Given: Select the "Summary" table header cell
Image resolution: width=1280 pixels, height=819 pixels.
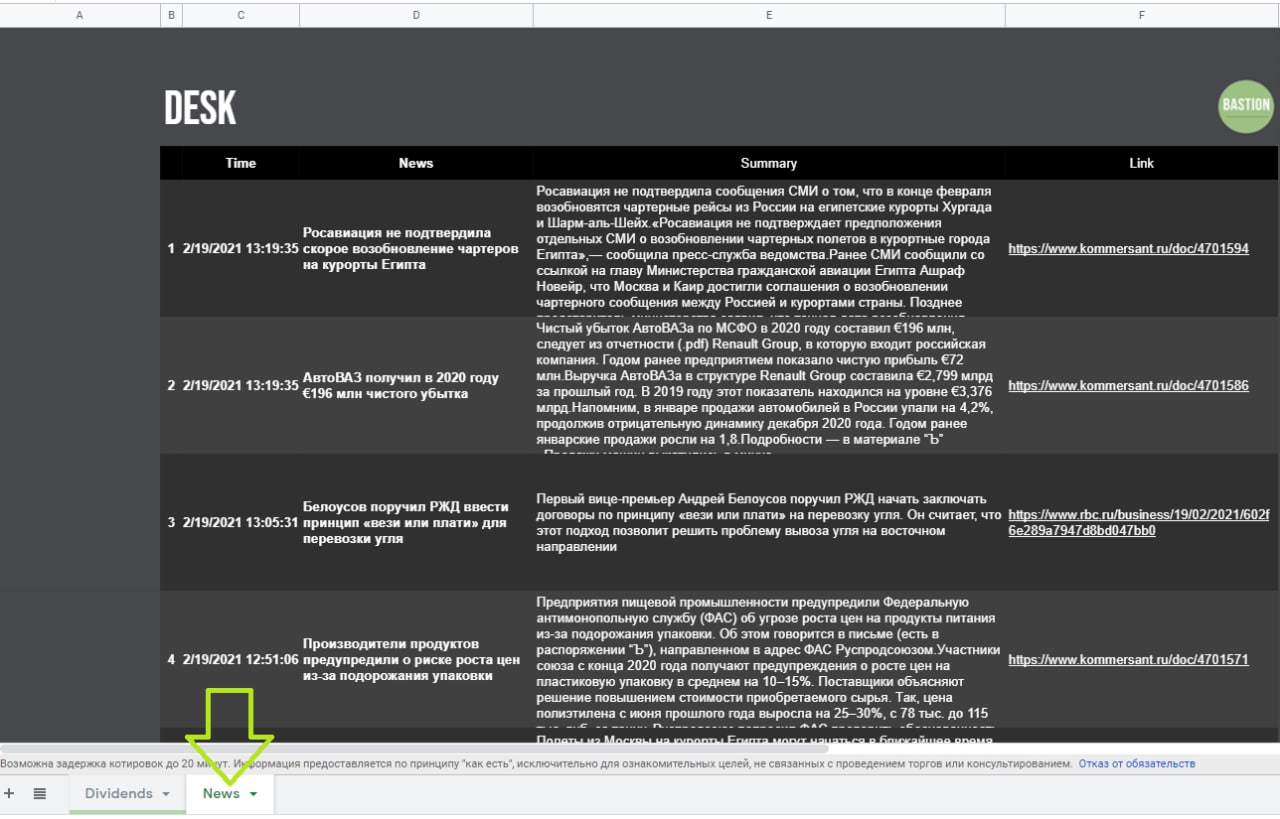Looking at the screenshot, I should (769, 163).
